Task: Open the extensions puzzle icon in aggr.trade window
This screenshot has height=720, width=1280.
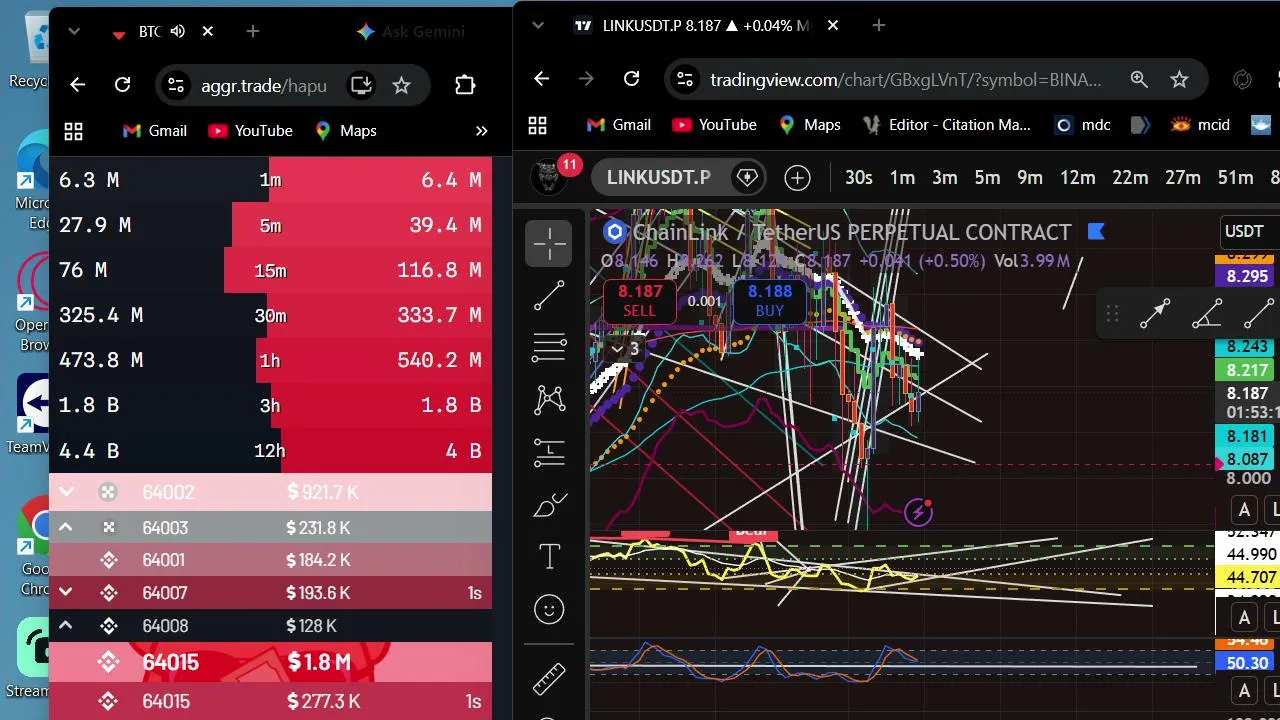Action: [x=465, y=85]
